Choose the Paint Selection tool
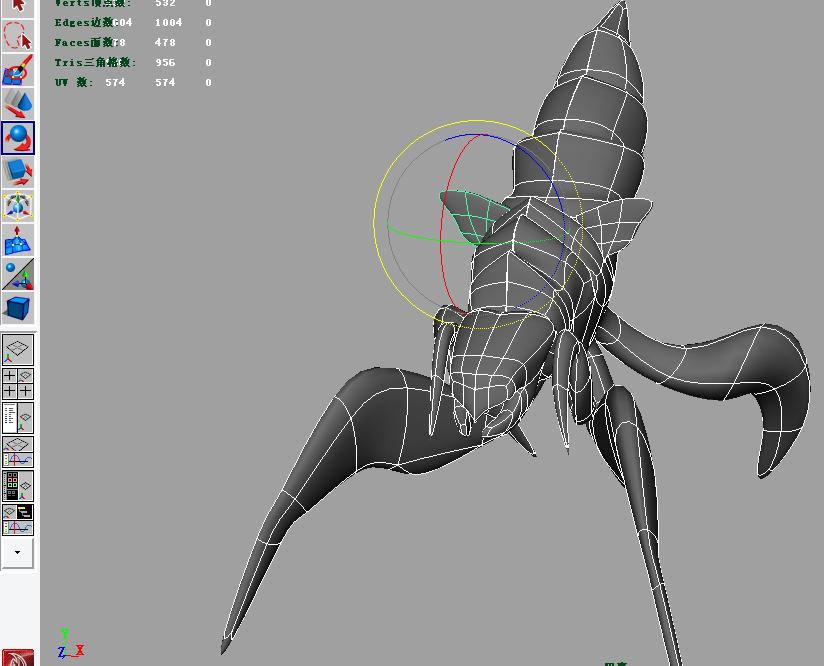824x666 pixels. click(x=18, y=71)
